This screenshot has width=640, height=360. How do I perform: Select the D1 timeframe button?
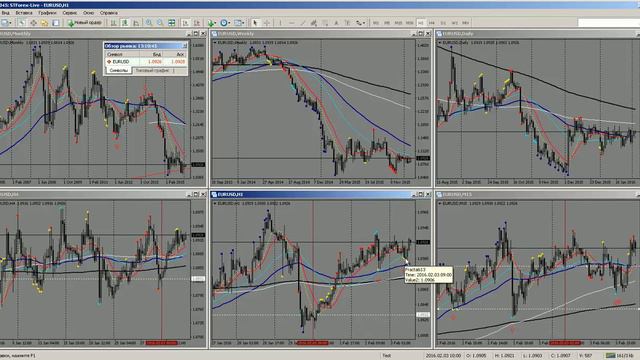[x=443, y=23]
